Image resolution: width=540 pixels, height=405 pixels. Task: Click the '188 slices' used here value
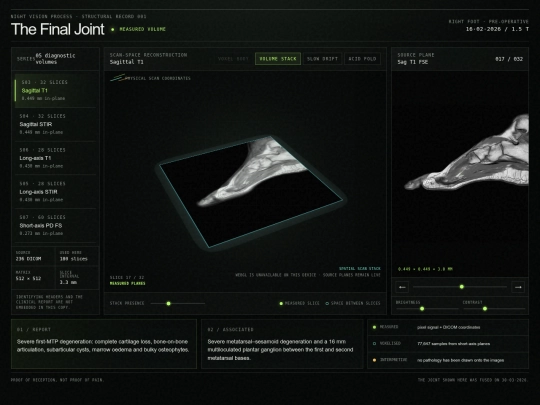click(73, 259)
